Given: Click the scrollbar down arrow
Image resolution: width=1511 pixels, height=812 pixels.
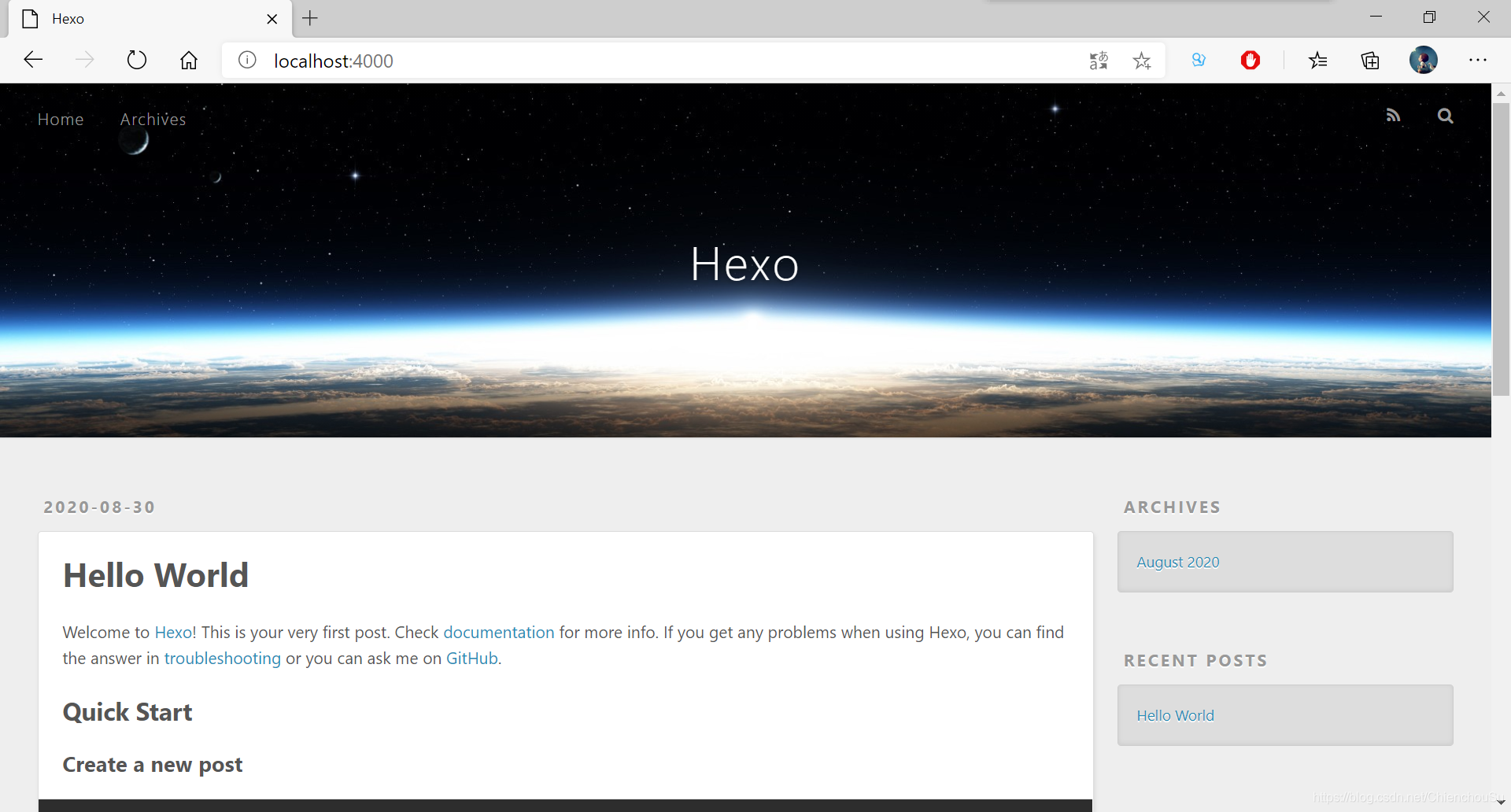Looking at the screenshot, I should [x=1501, y=803].
